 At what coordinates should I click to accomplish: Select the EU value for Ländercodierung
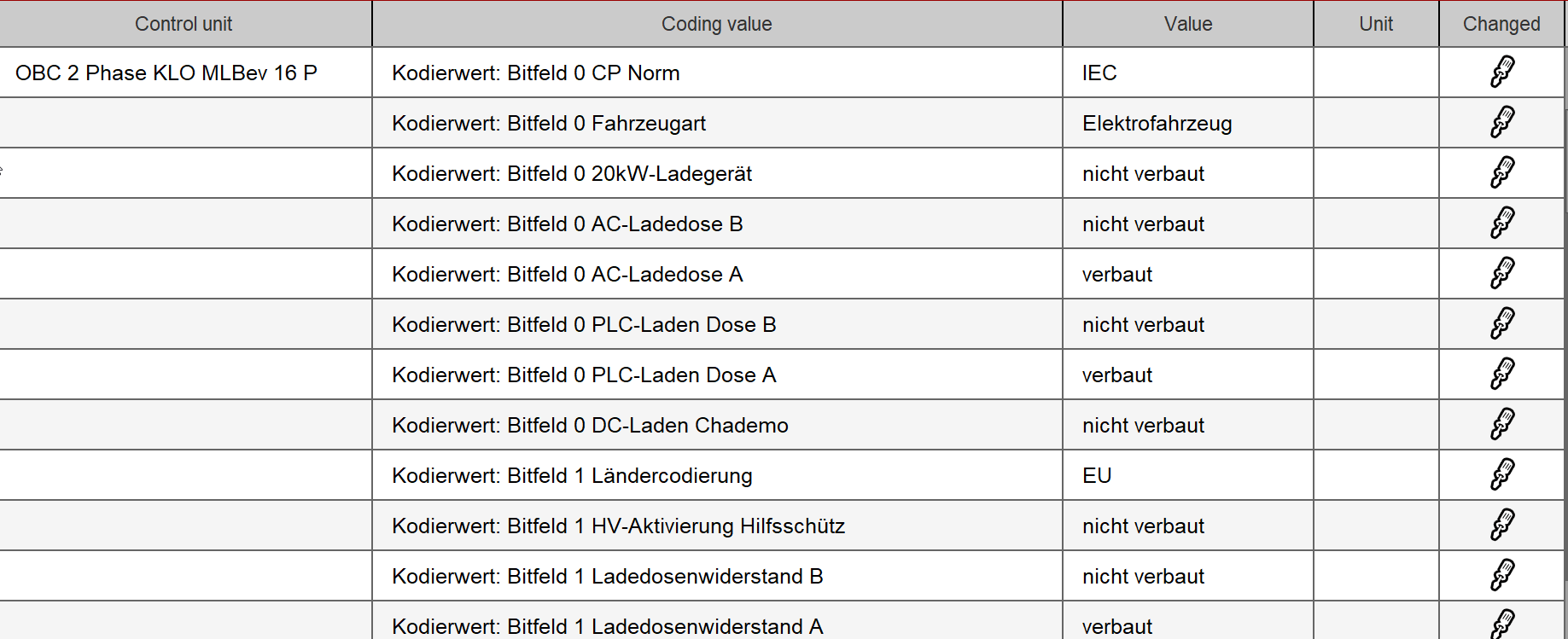1097,476
